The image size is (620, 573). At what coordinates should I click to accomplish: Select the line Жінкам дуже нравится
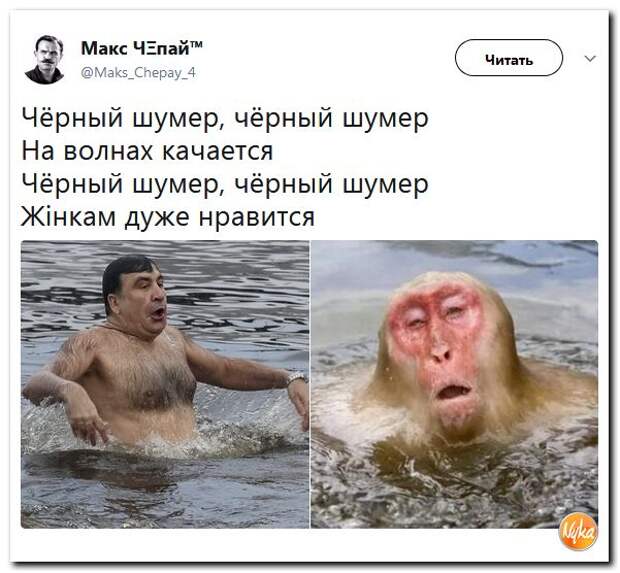point(168,217)
